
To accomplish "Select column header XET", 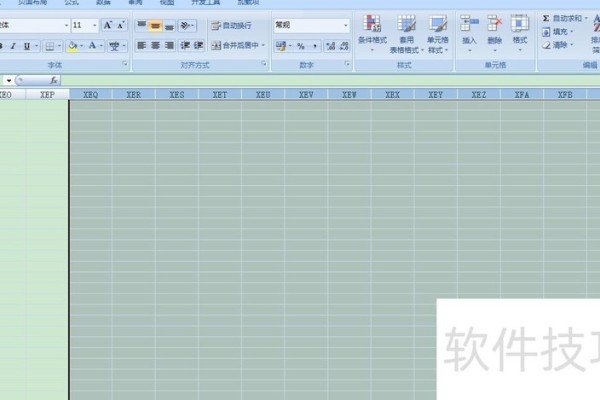I will (220, 95).
